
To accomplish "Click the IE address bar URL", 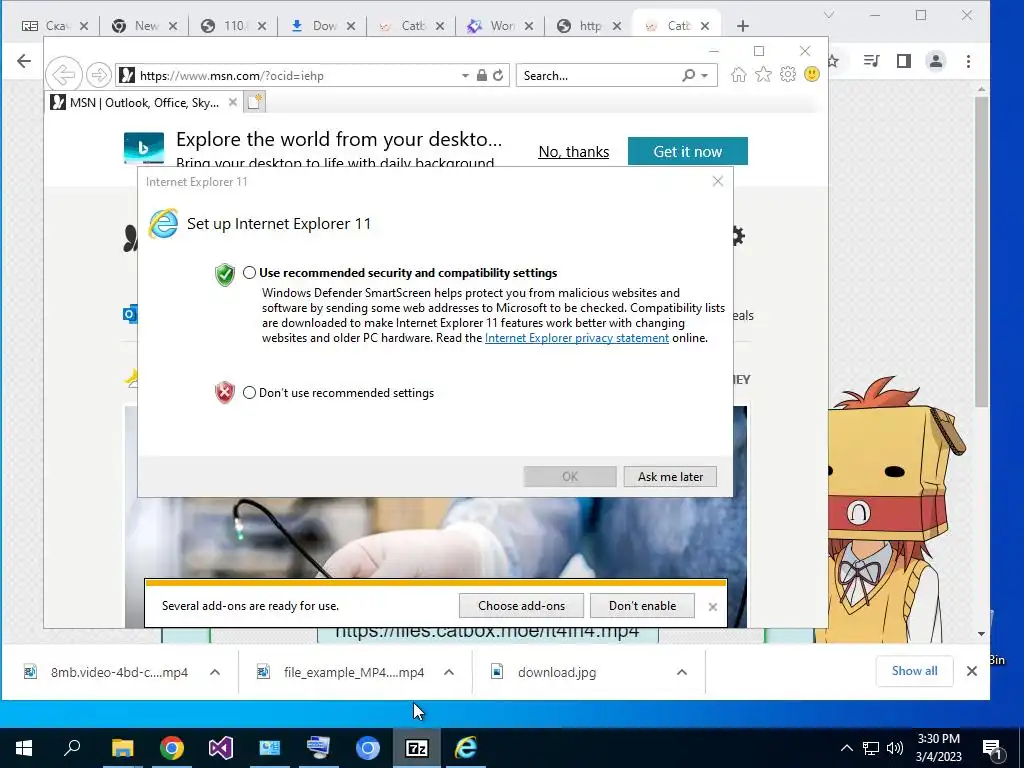I will 232,76.
